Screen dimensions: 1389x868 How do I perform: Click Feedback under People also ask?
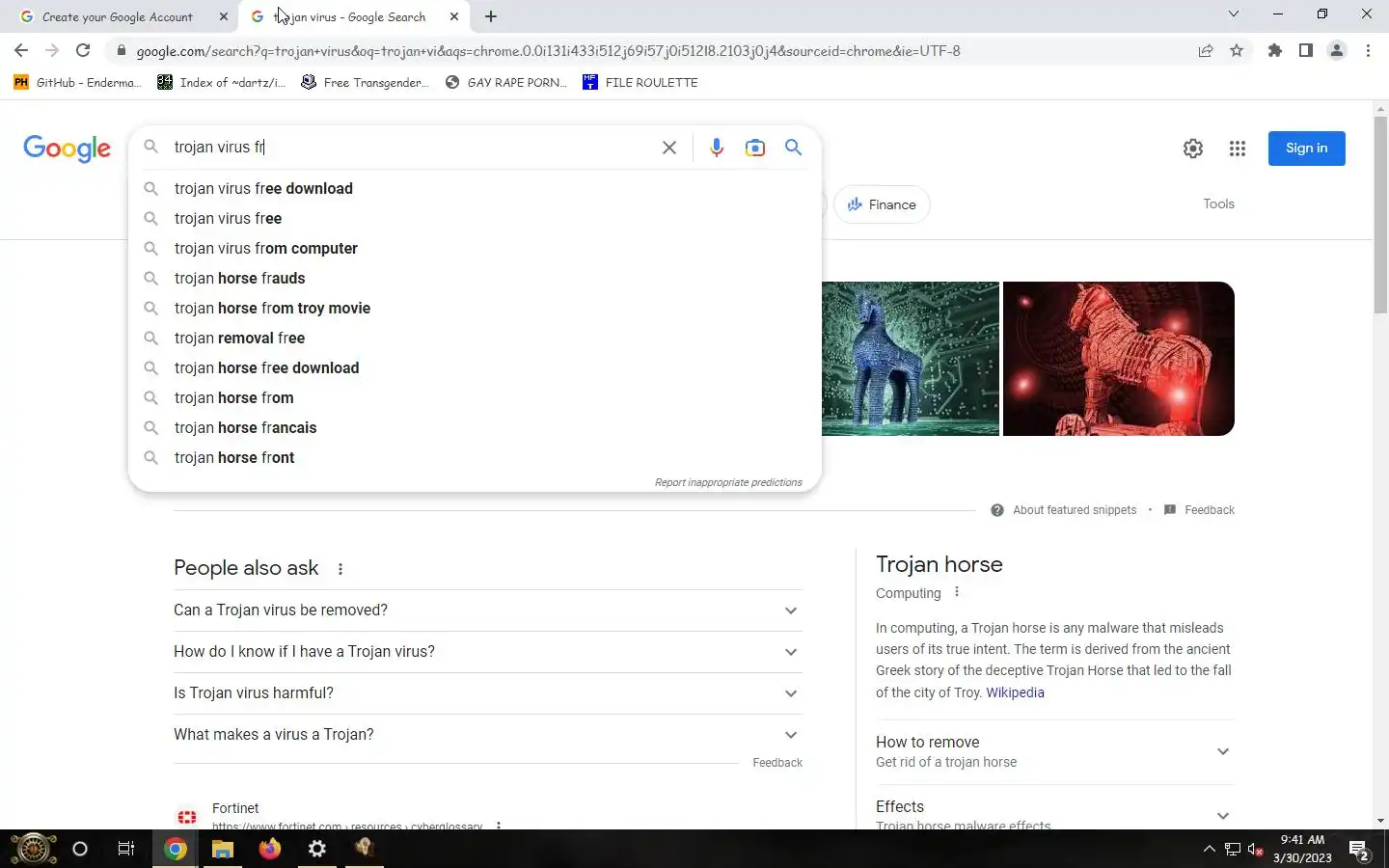point(777,763)
